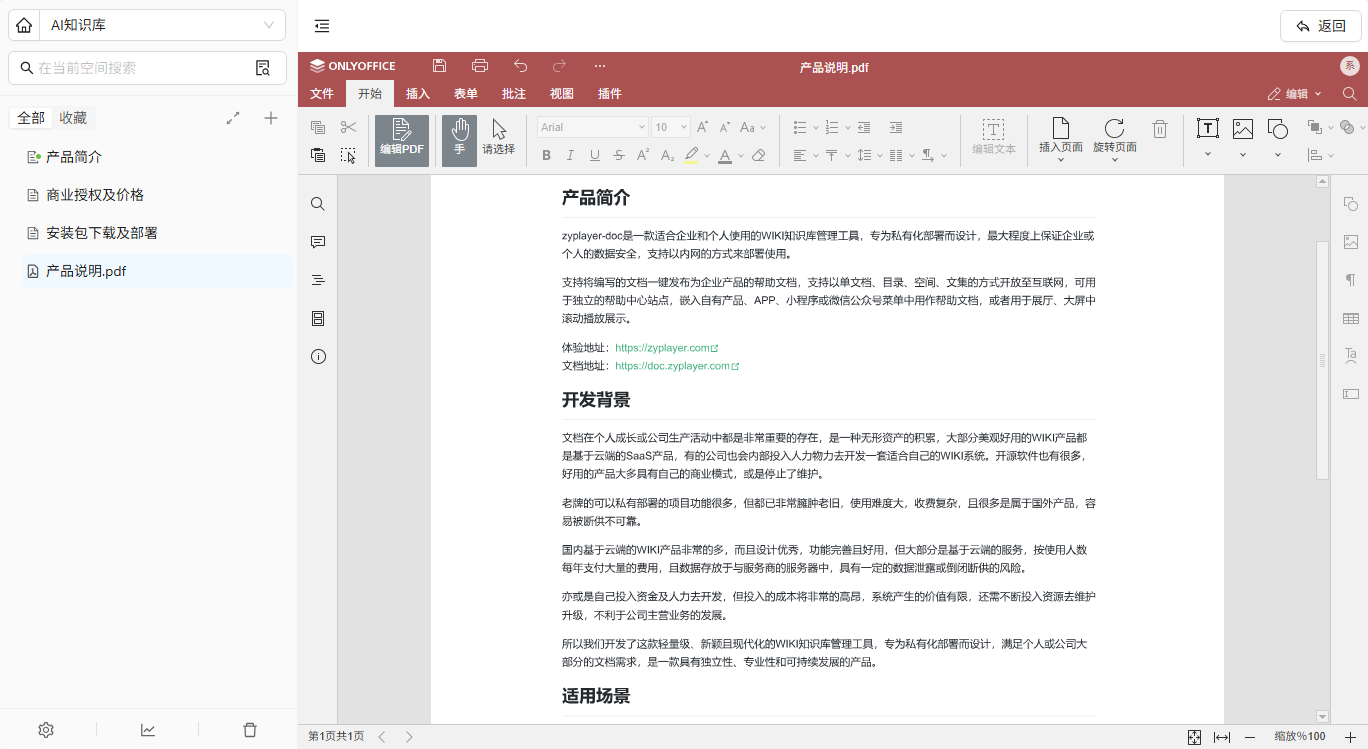Open the AI知识库 space selector

point(164,26)
